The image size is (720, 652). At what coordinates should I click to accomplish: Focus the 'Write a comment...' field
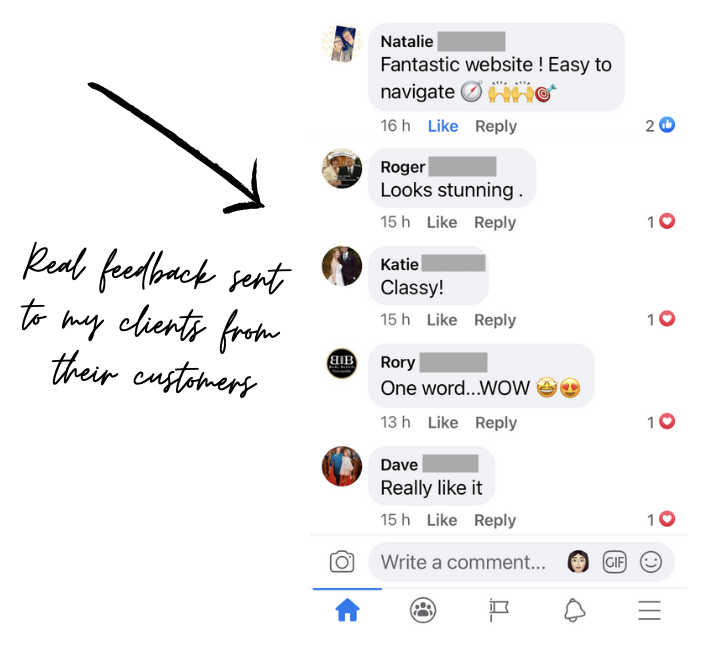[463, 562]
